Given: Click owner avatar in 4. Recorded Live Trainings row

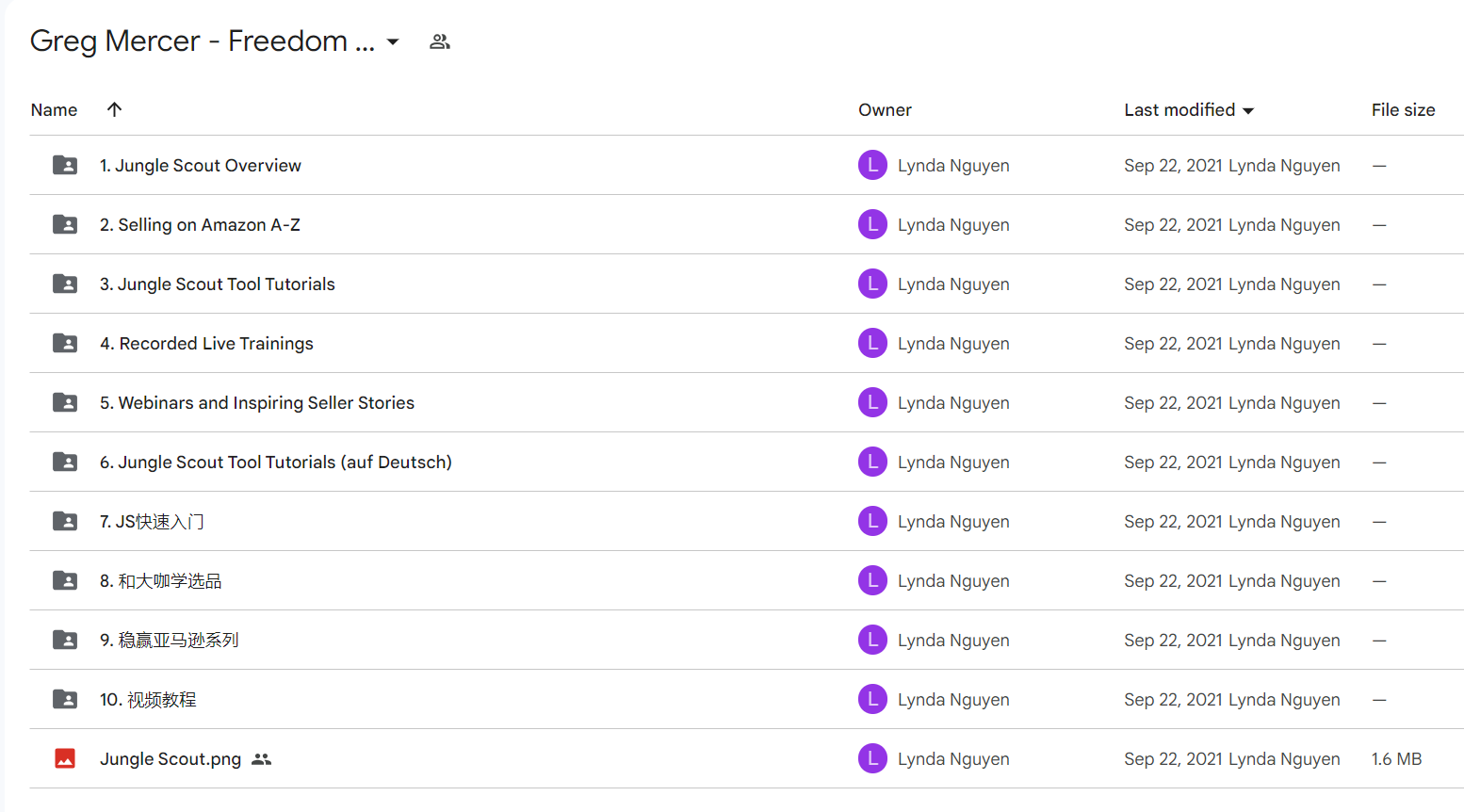Looking at the screenshot, I should click(x=872, y=343).
